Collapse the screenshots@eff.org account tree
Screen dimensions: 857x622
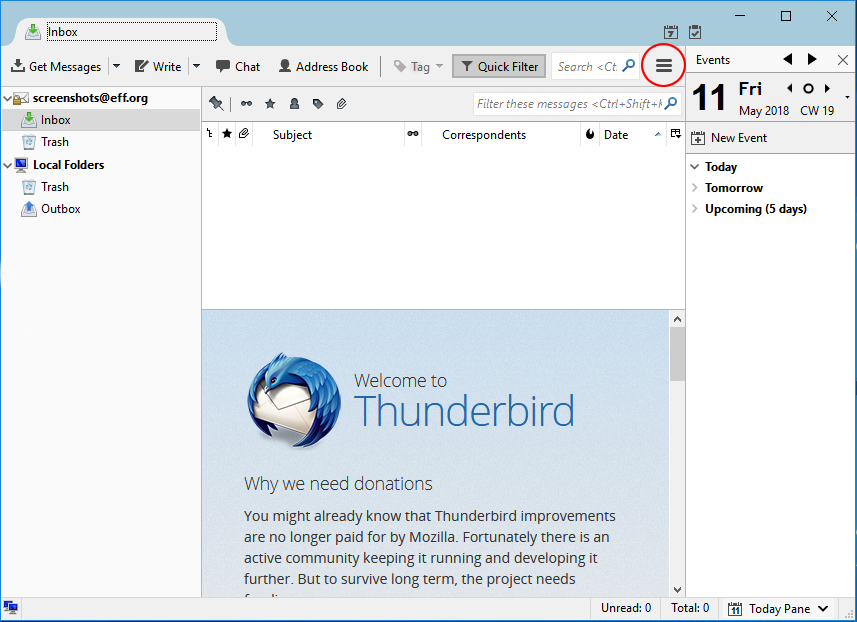[x=7, y=98]
